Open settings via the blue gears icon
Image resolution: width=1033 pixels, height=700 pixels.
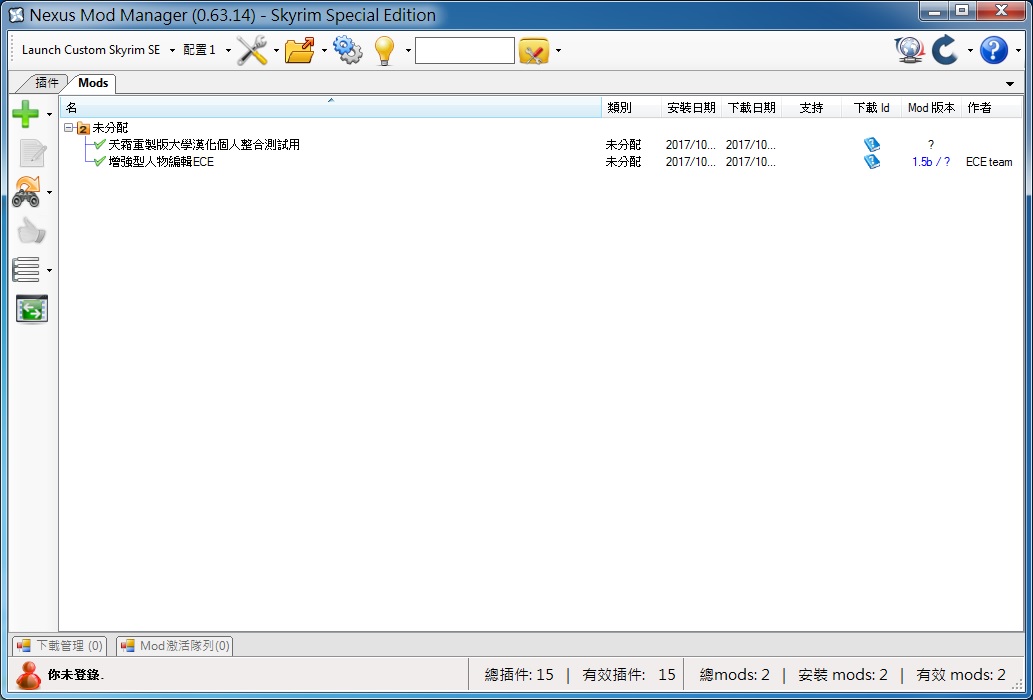347,50
